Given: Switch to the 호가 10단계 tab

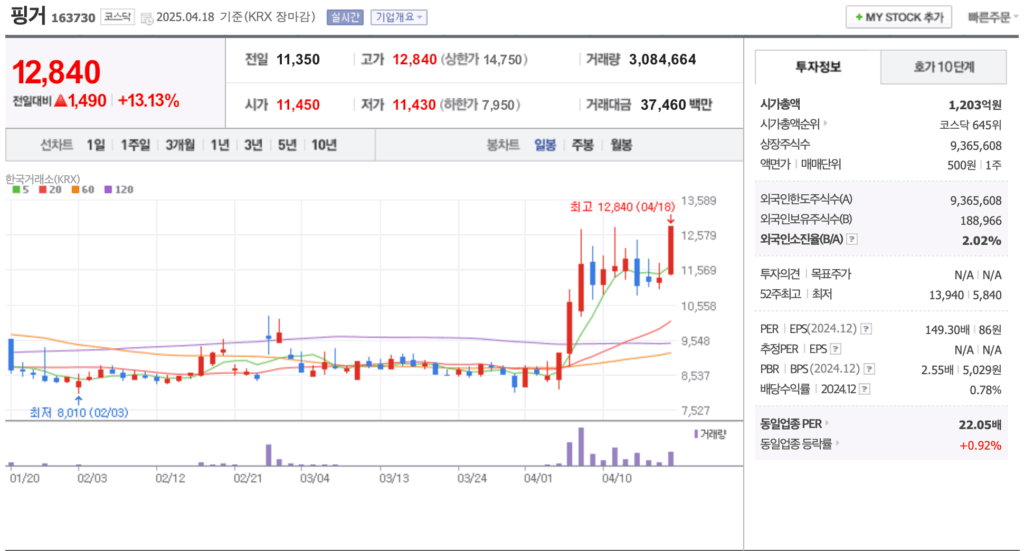Looking at the screenshot, I should pos(943,67).
